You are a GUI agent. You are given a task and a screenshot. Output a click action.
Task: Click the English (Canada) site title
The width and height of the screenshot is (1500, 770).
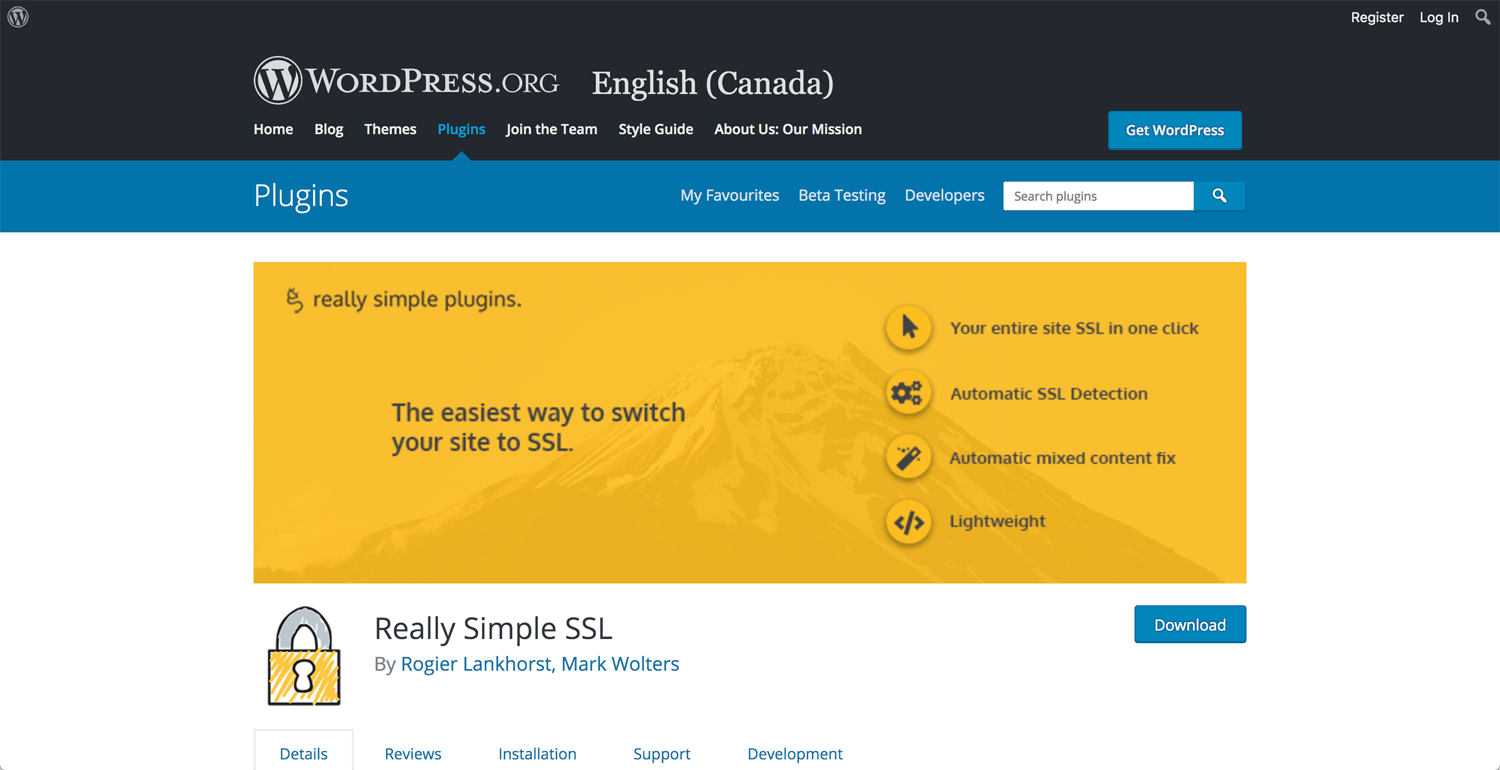pos(713,83)
